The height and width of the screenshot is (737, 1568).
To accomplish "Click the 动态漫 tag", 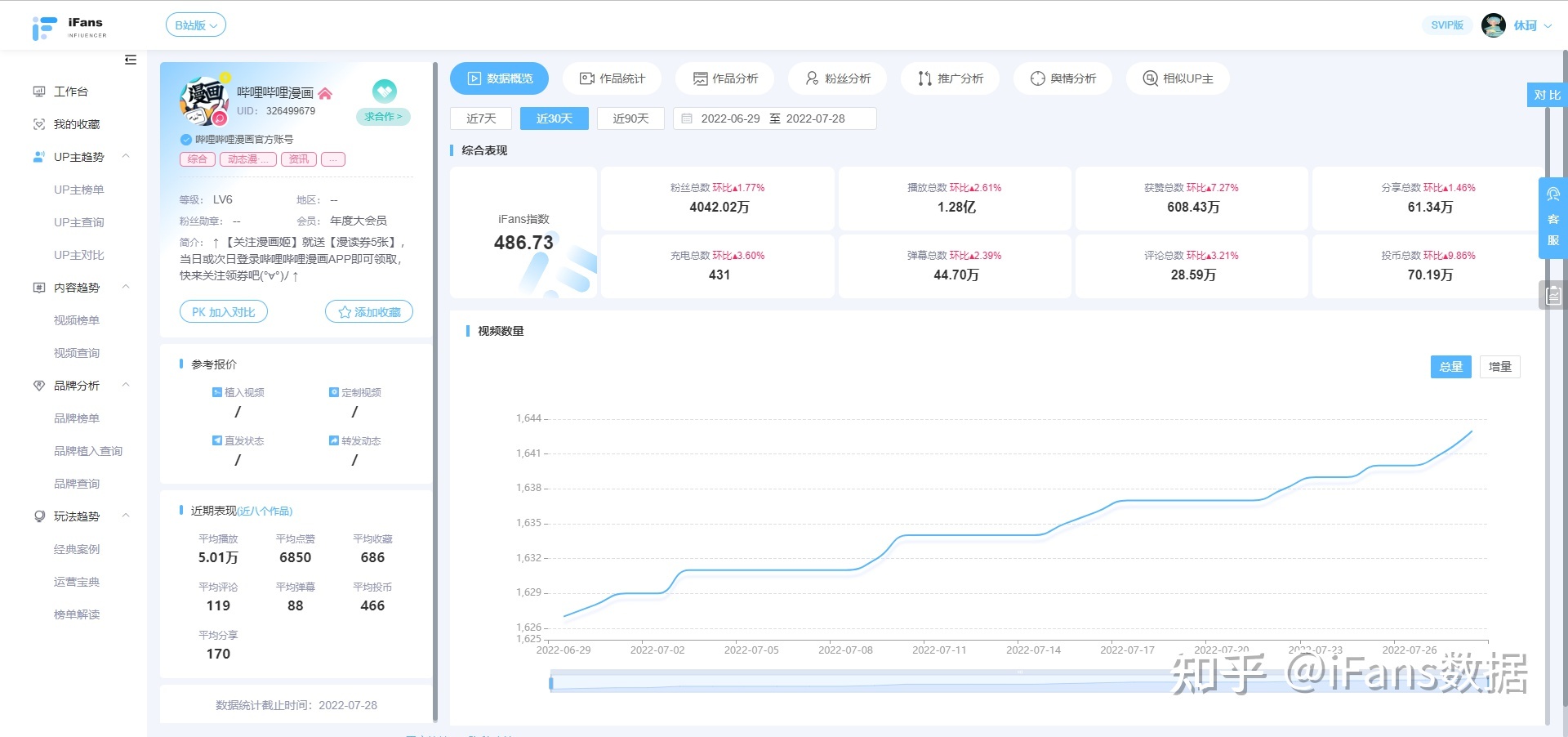I will pyautogui.click(x=248, y=159).
